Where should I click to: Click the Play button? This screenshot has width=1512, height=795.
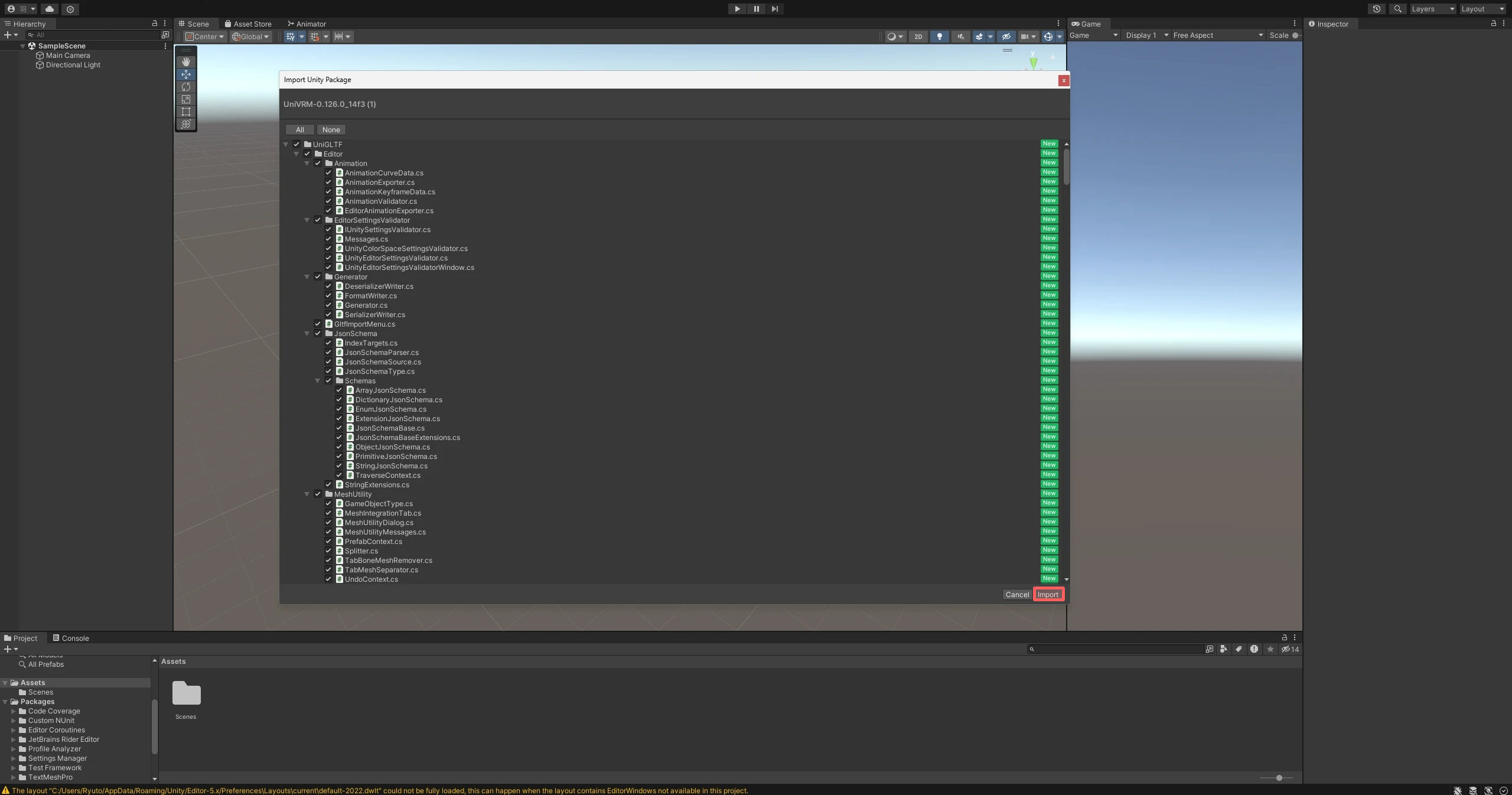tap(737, 9)
